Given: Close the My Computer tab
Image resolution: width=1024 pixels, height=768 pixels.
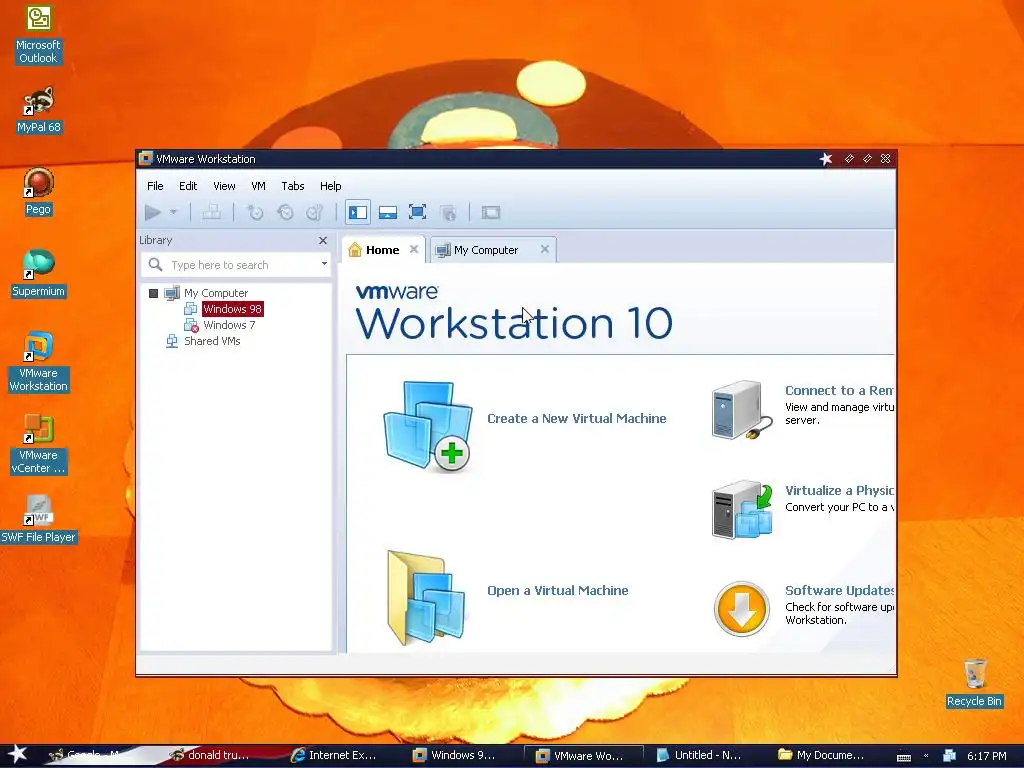Looking at the screenshot, I should (x=545, y=249).
